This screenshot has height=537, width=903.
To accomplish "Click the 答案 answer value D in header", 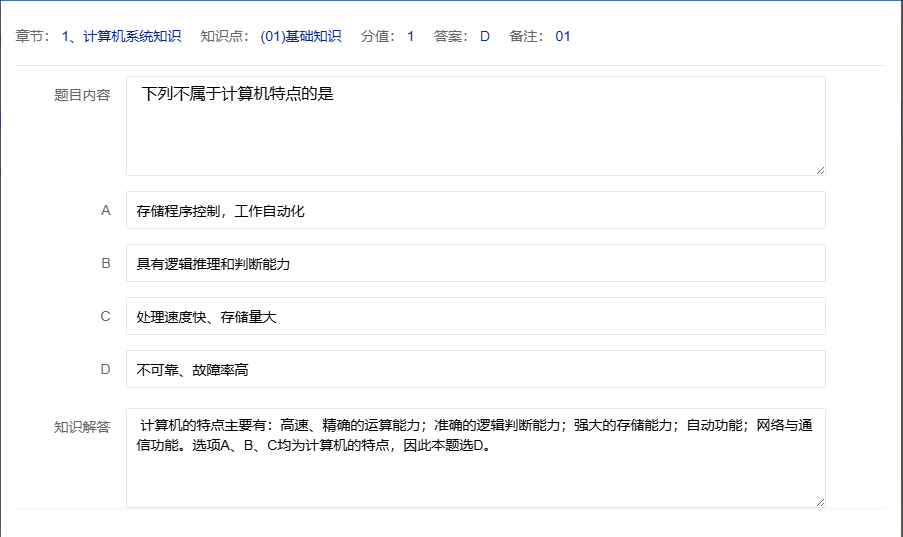I will point(485,37).
